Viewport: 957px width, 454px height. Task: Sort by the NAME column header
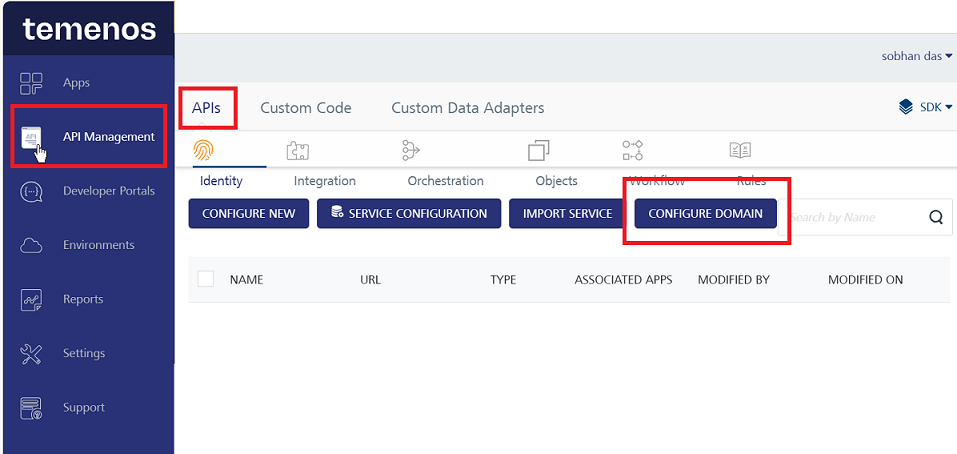pos(247,280)
